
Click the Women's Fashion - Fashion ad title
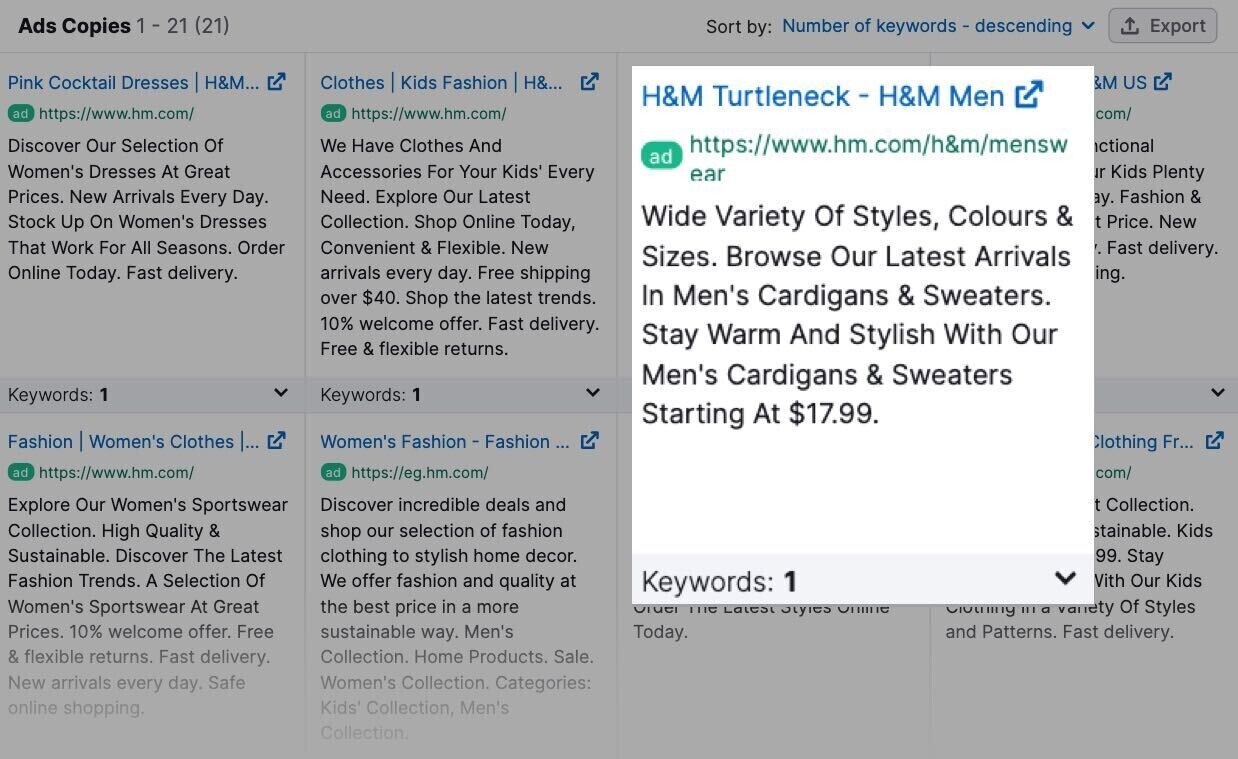(x=445, y=442)
